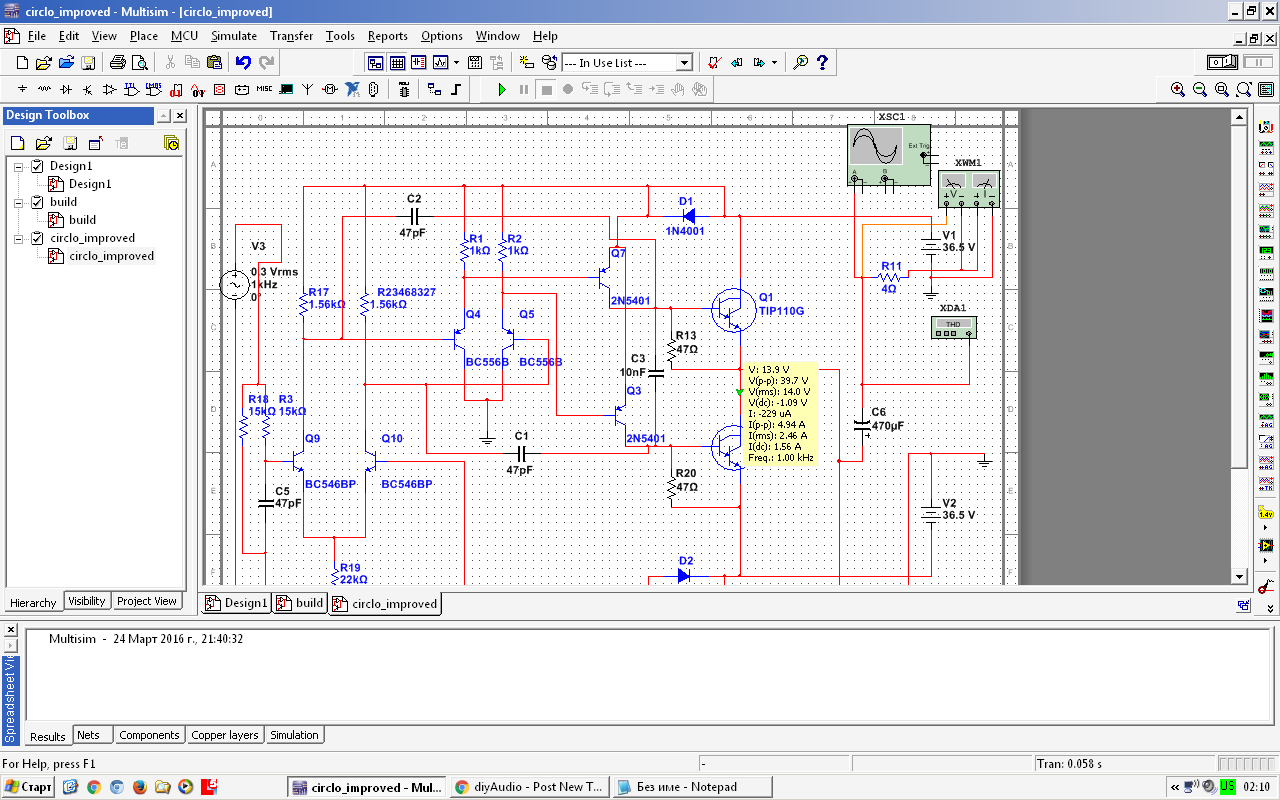Expand the Grapher/analysis dropdown arrow
The width and height of the screenshot is (1280, 800).
(456, 63)
